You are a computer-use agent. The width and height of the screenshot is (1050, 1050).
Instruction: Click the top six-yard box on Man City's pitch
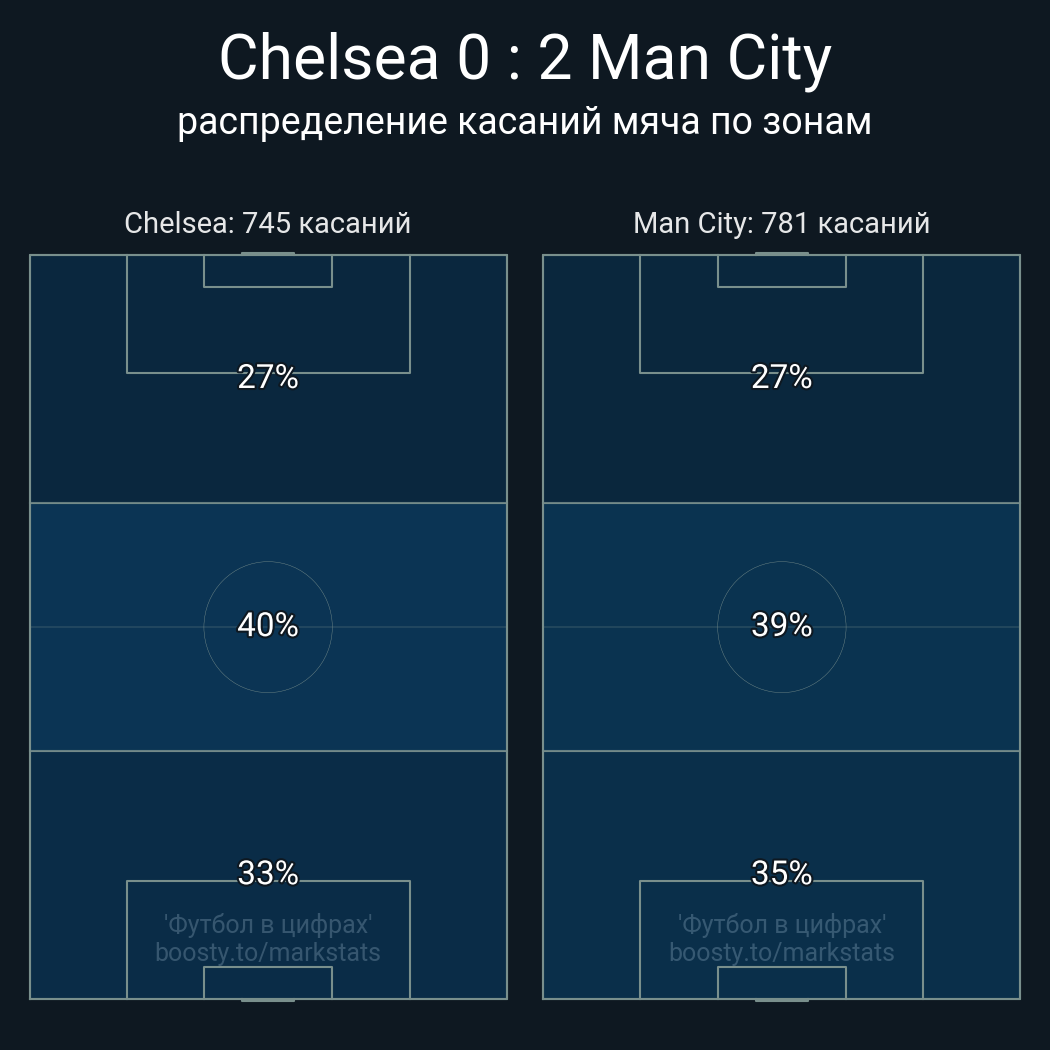click(781, 271)
